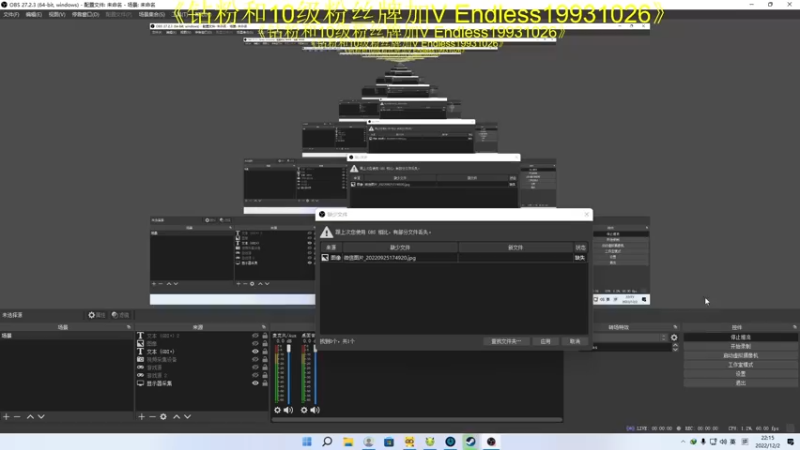Increase transition duration with up arrow

676,345
